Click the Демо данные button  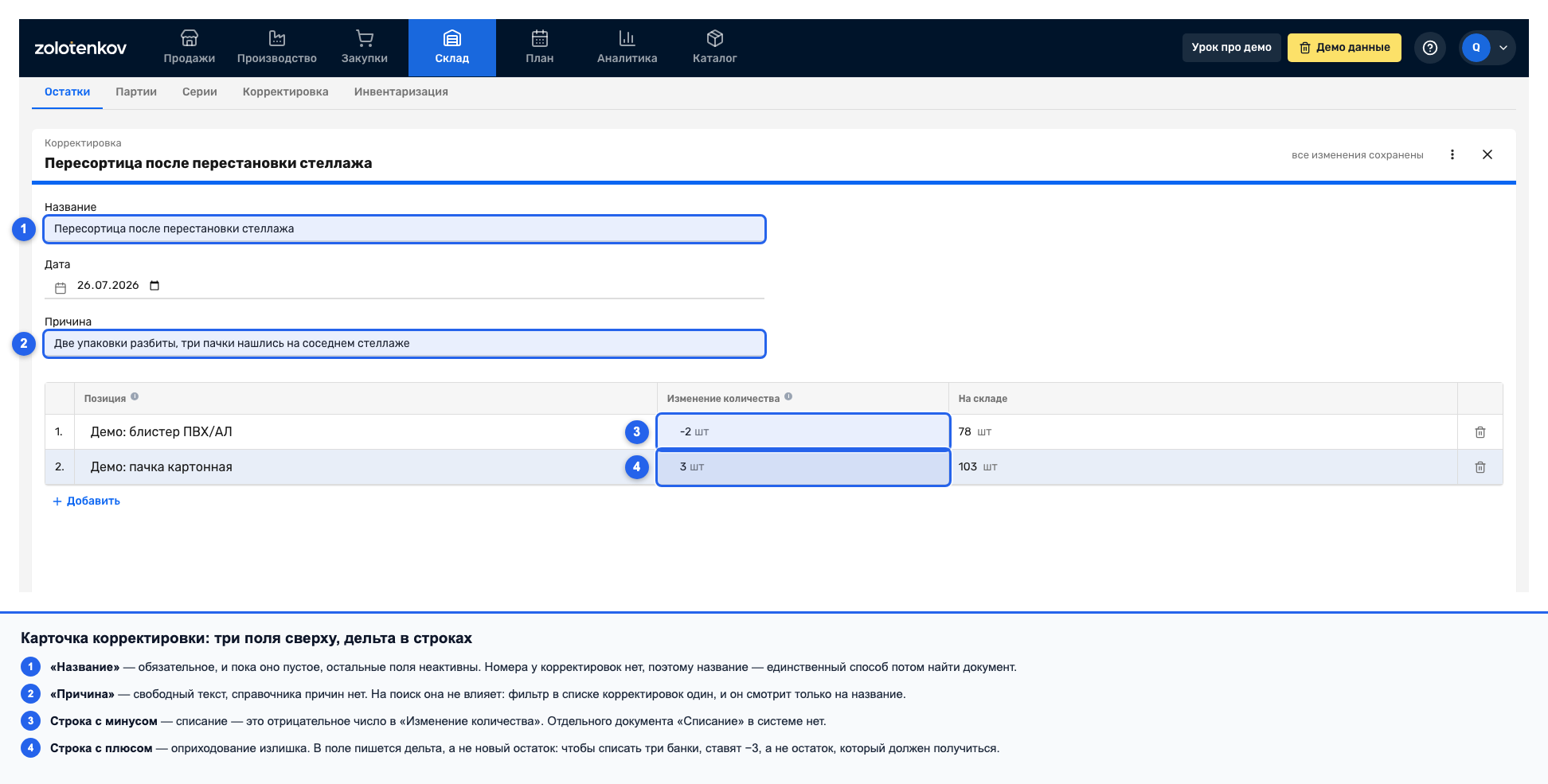(x=1344, y=48)
